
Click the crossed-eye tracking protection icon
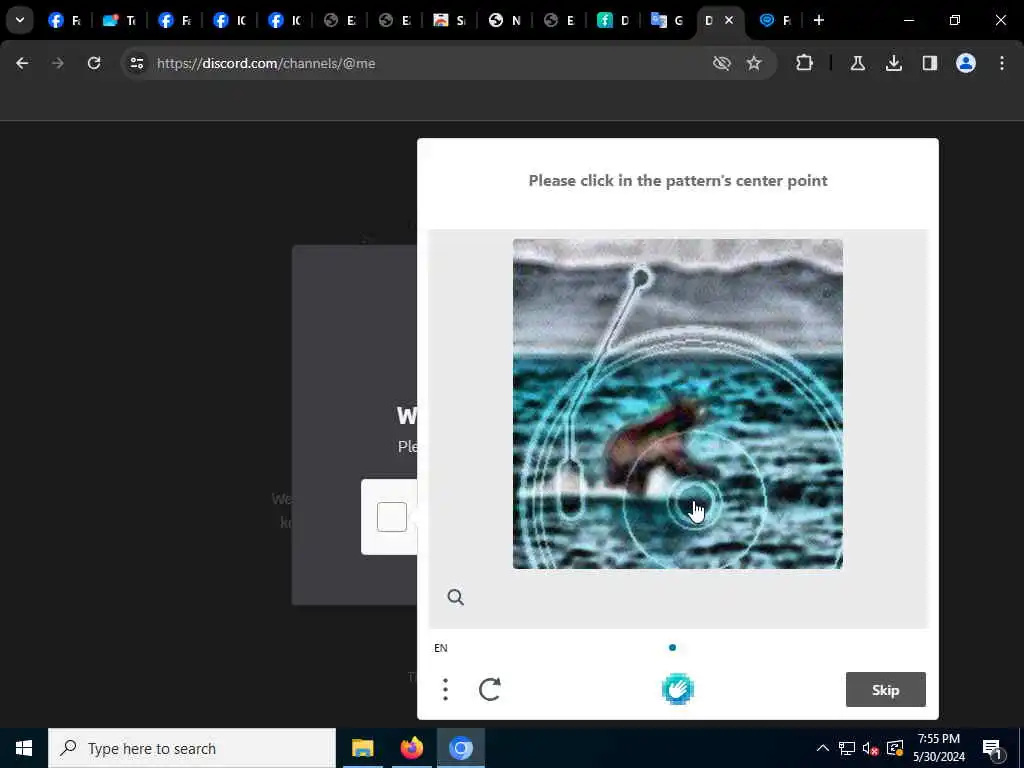(x=721, y=63)
